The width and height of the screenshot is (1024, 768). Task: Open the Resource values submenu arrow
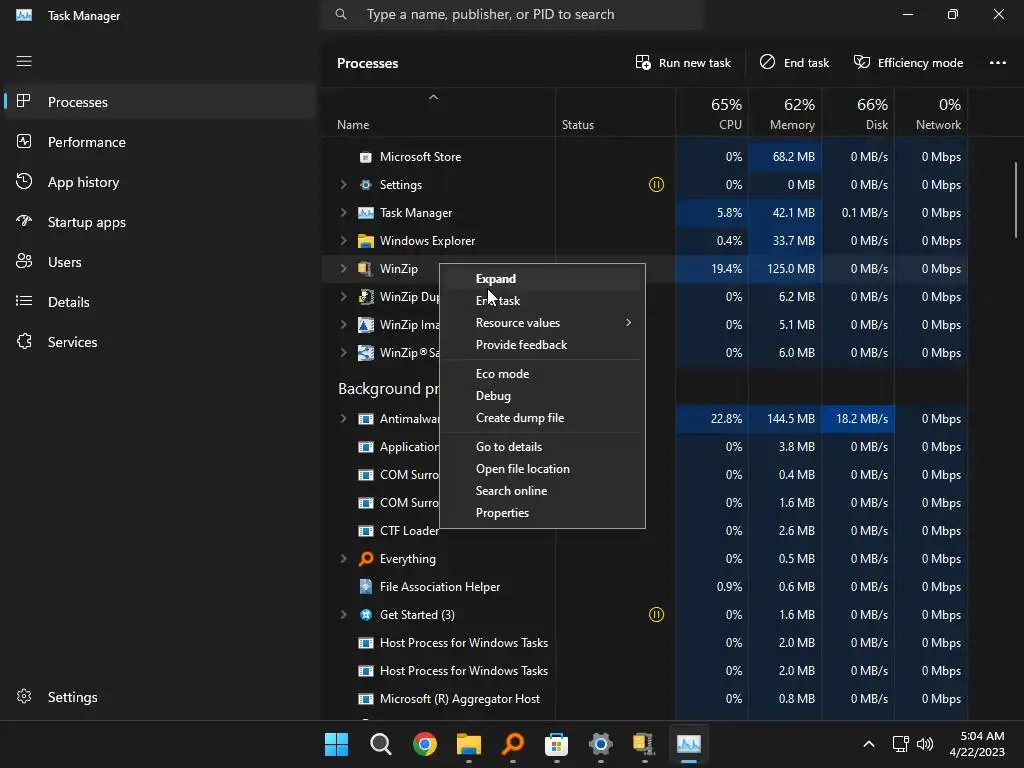pyautogui.click(x=628, y=323)
